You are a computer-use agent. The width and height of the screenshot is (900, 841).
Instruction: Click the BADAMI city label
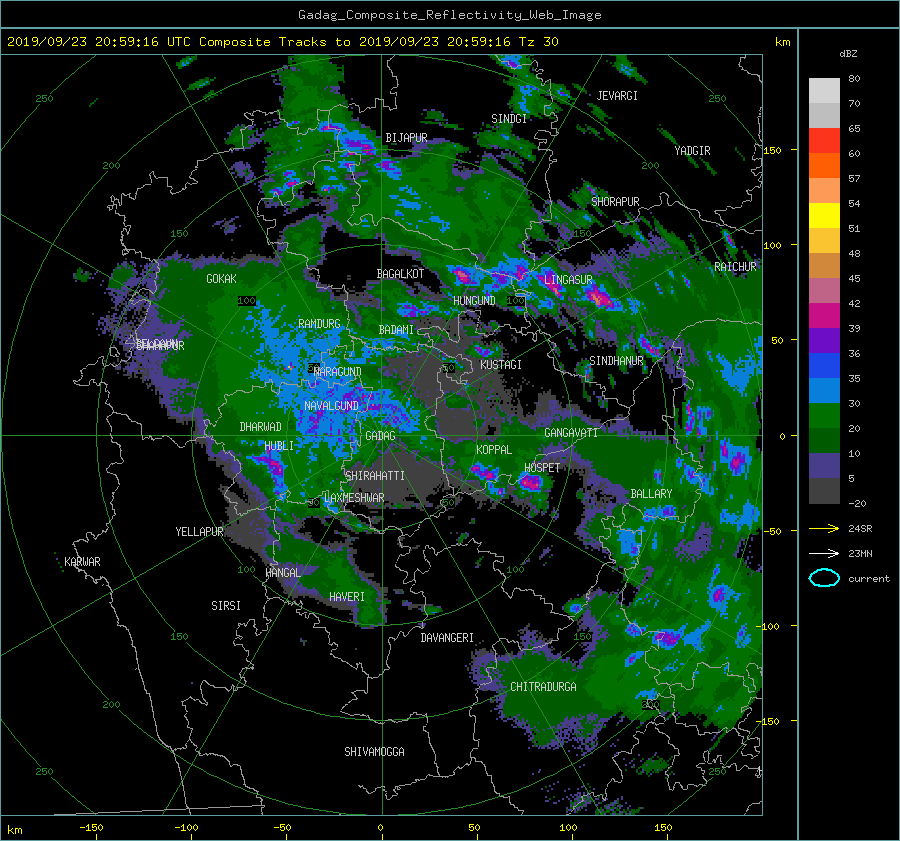(x=396, y=330)
